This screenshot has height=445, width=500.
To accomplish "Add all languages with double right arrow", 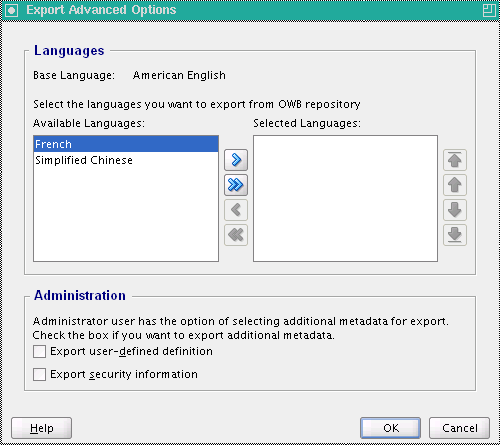I will click(x=236, y=185).
